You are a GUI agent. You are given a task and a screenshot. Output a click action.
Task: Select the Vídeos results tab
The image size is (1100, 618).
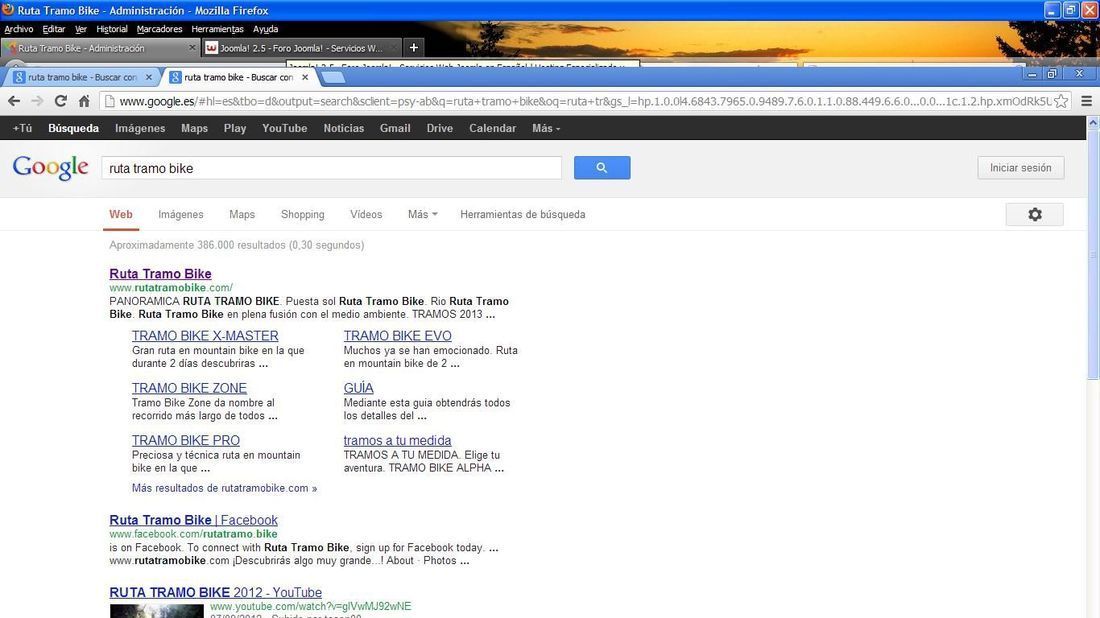coord(366,215)
